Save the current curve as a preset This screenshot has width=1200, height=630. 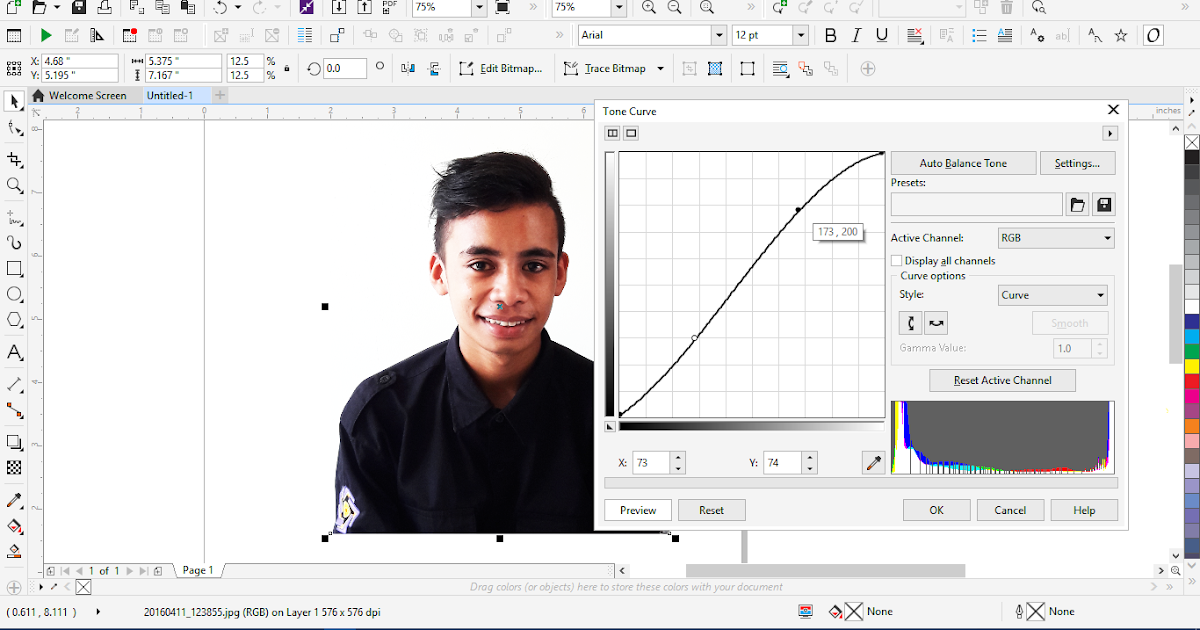1104,204
